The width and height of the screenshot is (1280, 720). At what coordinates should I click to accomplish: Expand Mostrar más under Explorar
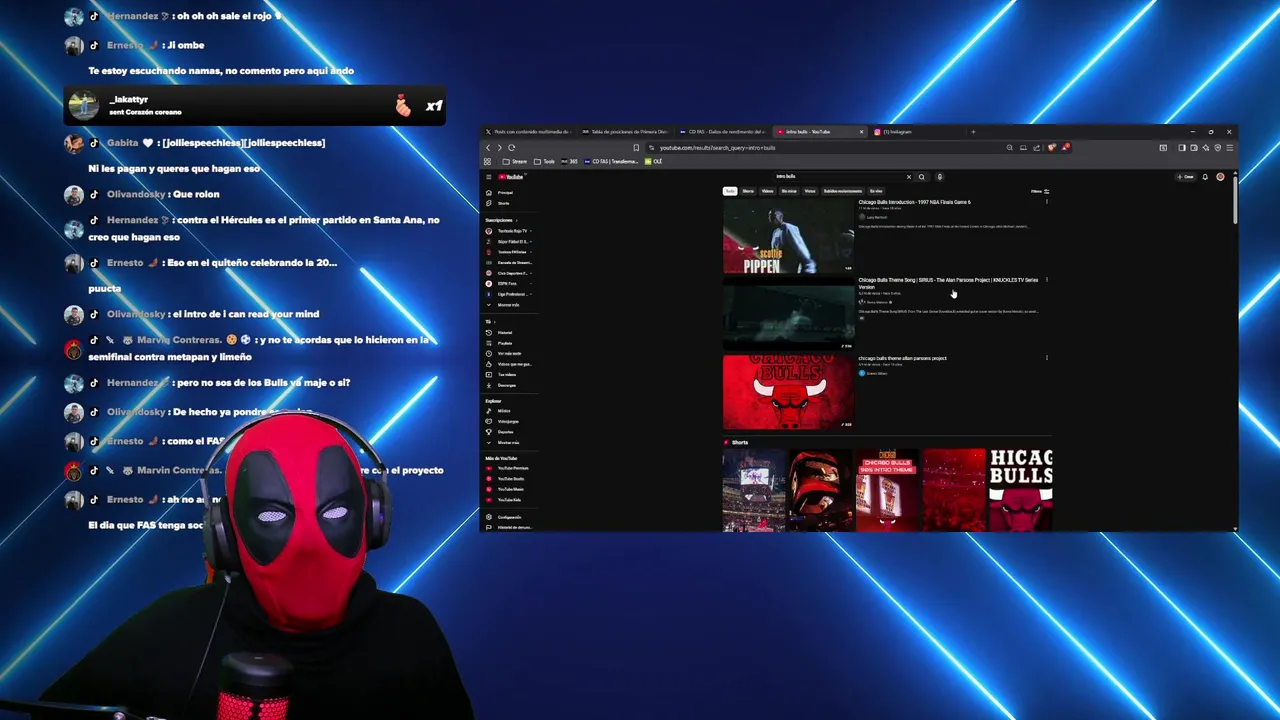(505, 443)
